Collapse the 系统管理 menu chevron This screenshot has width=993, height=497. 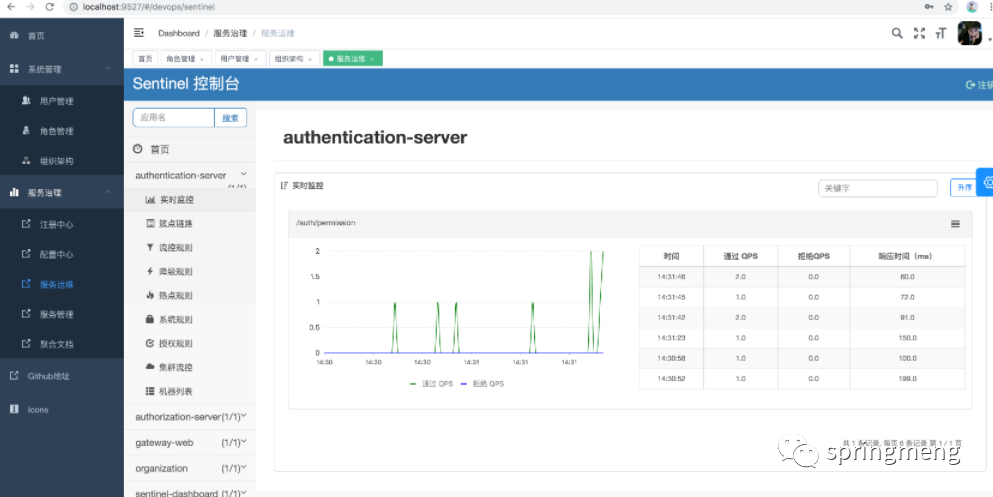[108, 68]
